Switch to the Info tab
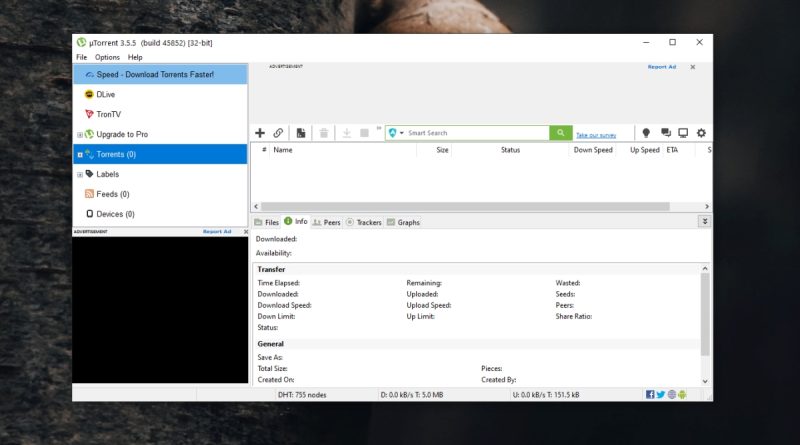 tap(296, 221)
